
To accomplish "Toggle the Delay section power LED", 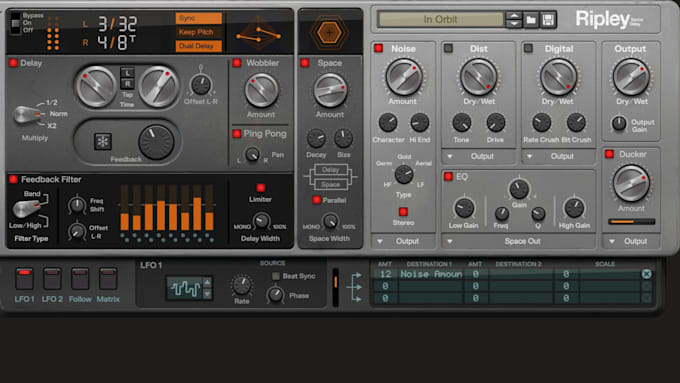I will pos(13,63).
